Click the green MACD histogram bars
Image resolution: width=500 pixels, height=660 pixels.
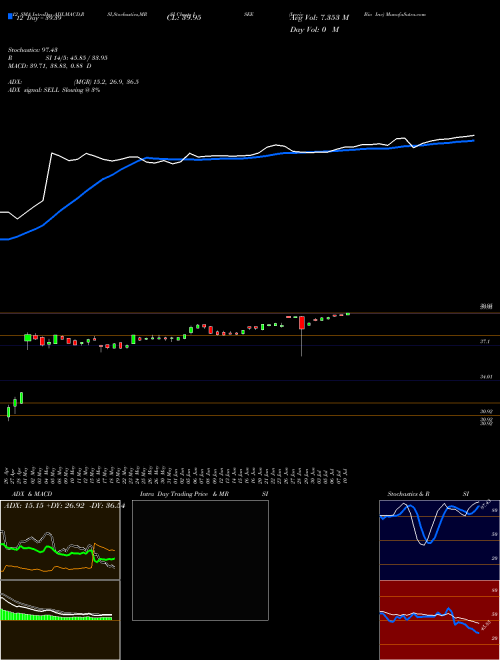56,615
